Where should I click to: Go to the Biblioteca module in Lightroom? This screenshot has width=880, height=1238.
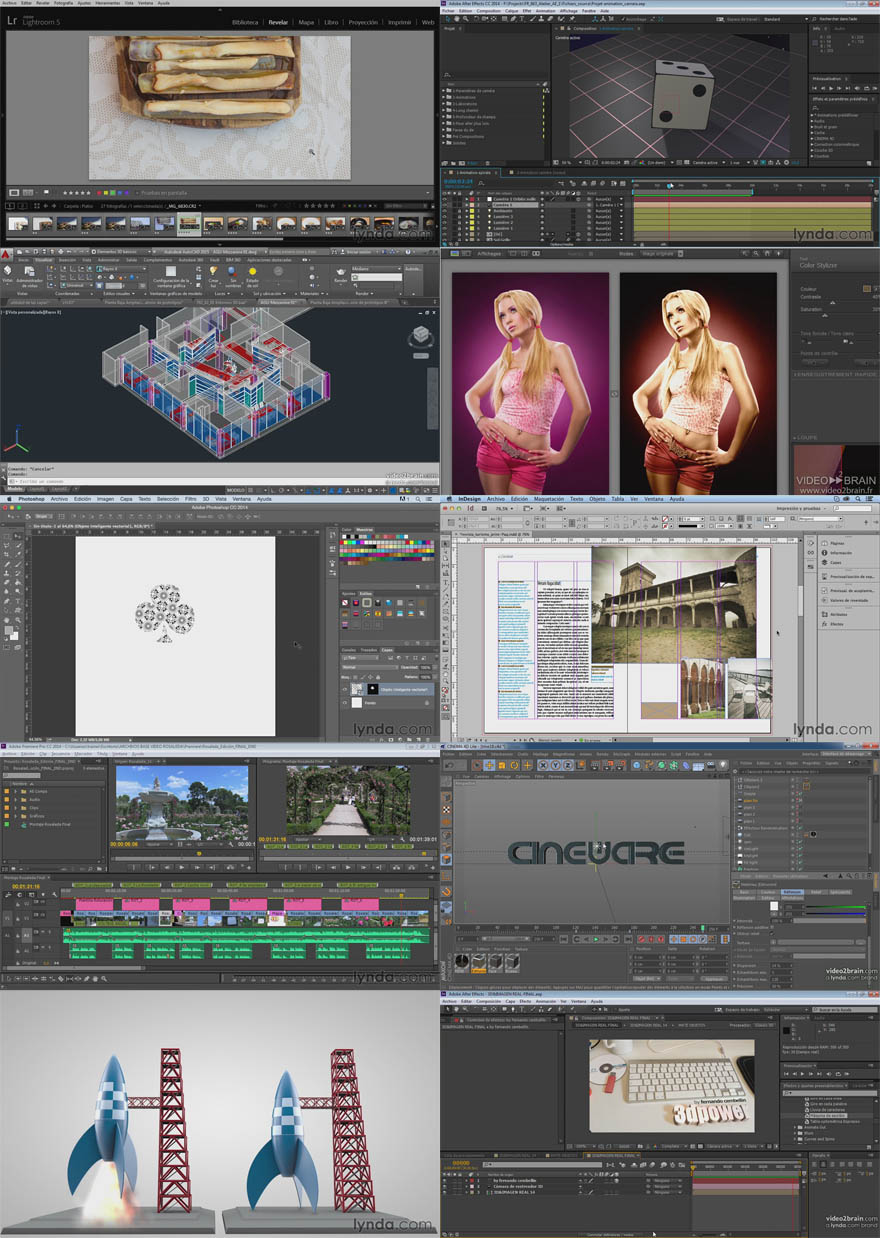tap(245, 21)
